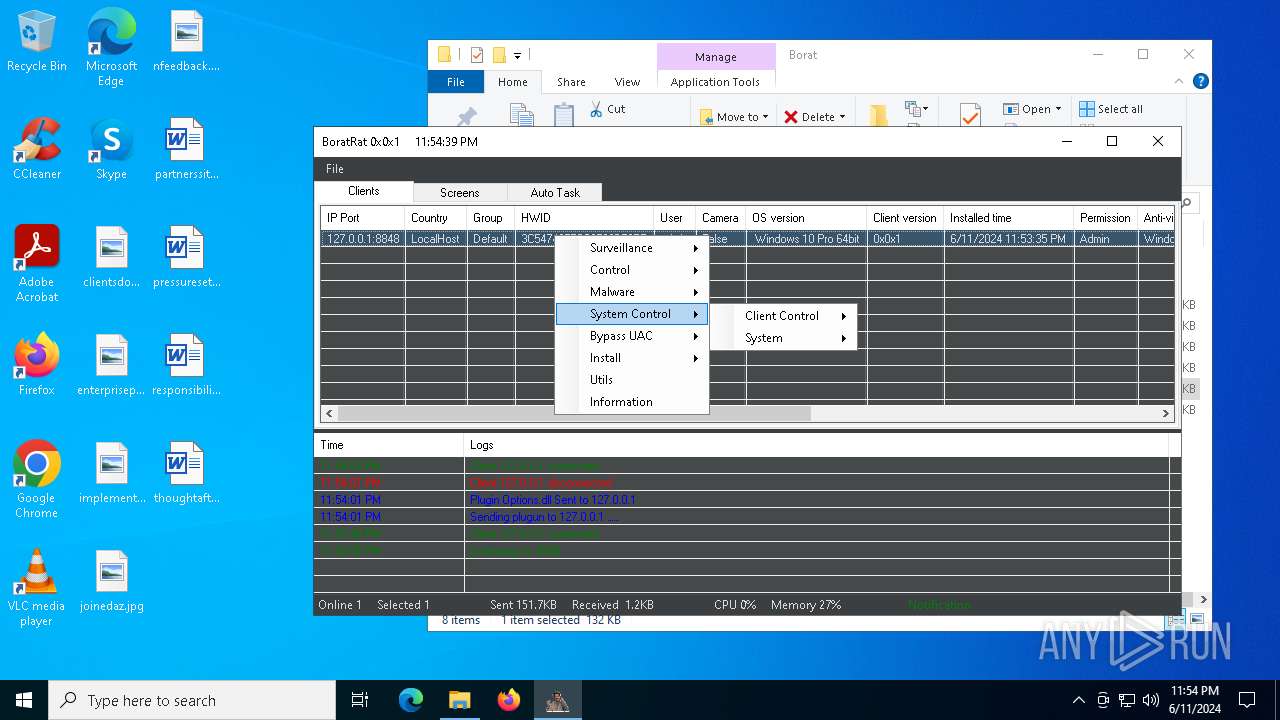Open Adobe Acrobat desktop shortcut
Image resolution: width=1280 pixels, height=720 pixels.
[x=37, y=264]
